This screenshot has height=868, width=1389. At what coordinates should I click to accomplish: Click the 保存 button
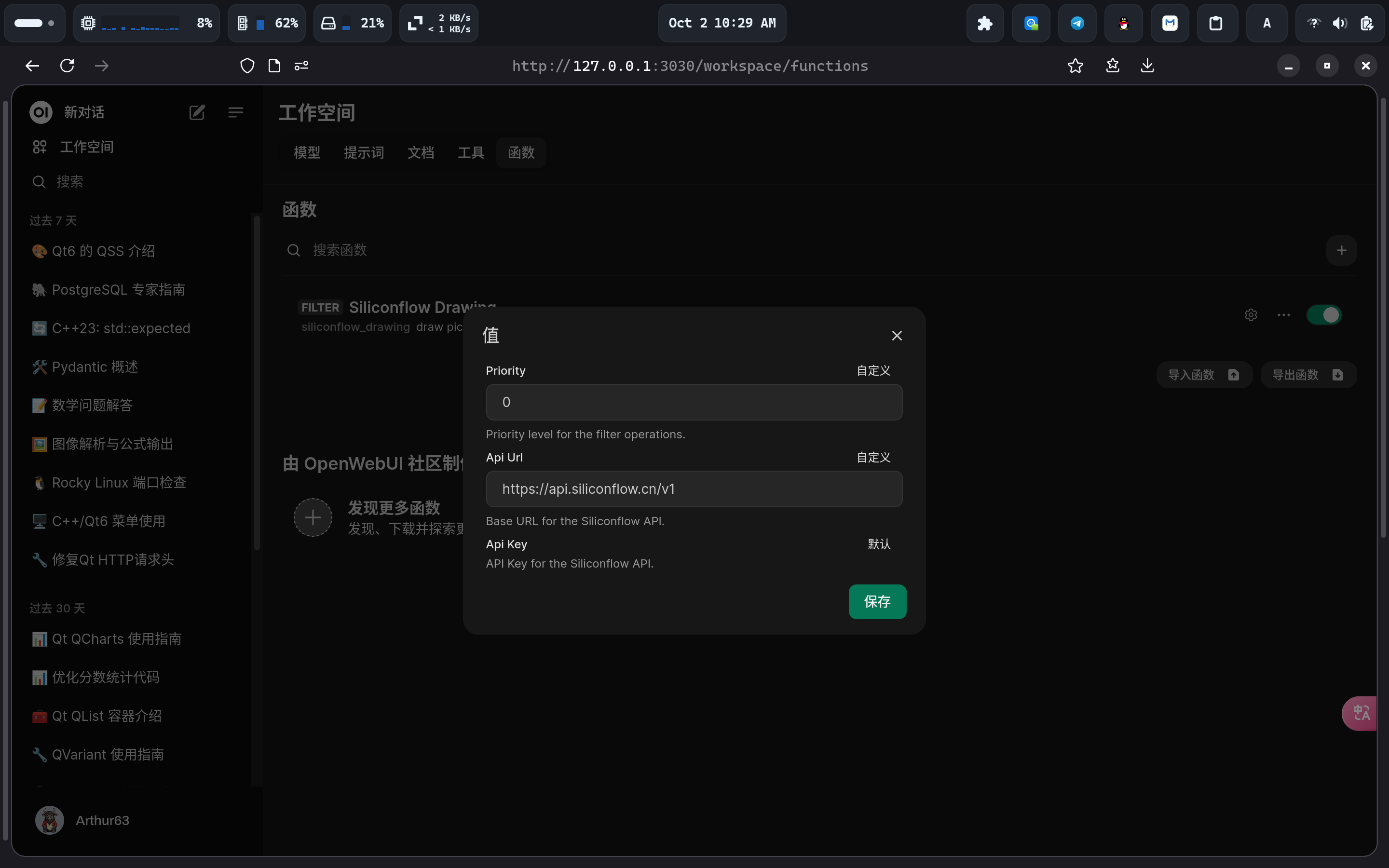point(877,602)
